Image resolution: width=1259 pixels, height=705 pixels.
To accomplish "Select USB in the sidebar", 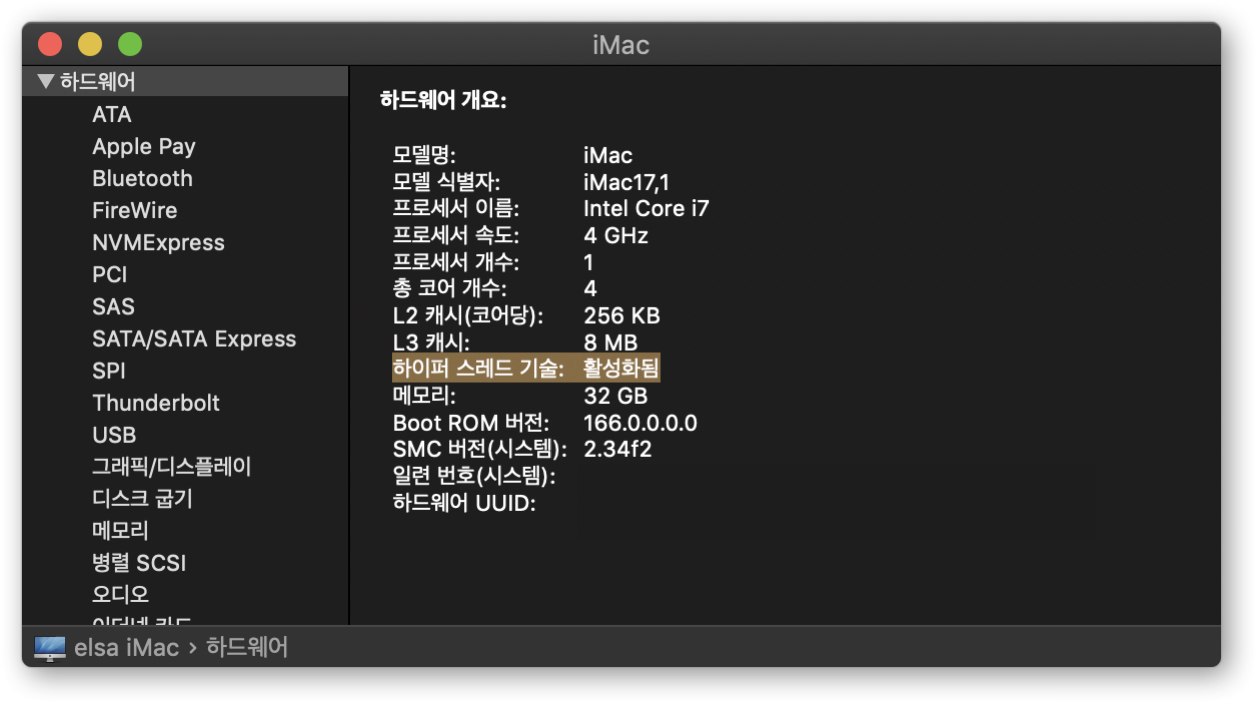I will (114, 434).
